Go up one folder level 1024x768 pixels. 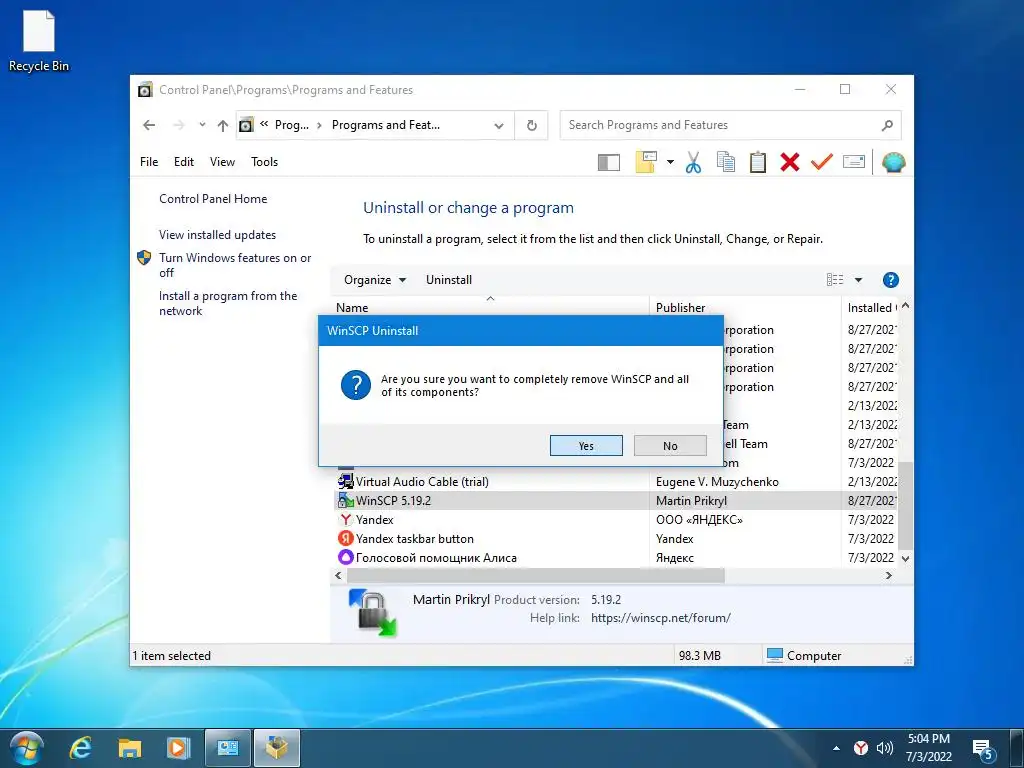coord(223,125)
